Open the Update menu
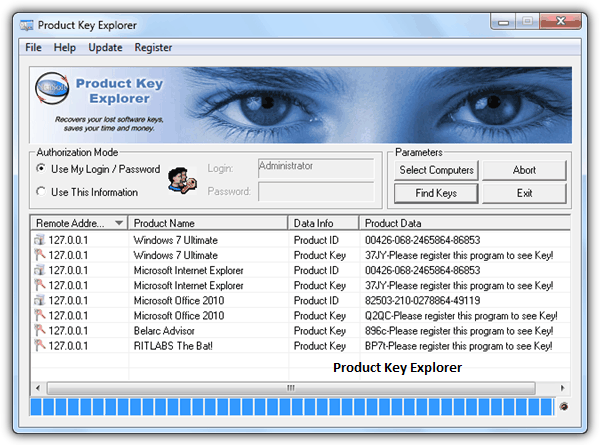Image resolution: width=600 pixels, height=445 pixels. pos(105,47)
